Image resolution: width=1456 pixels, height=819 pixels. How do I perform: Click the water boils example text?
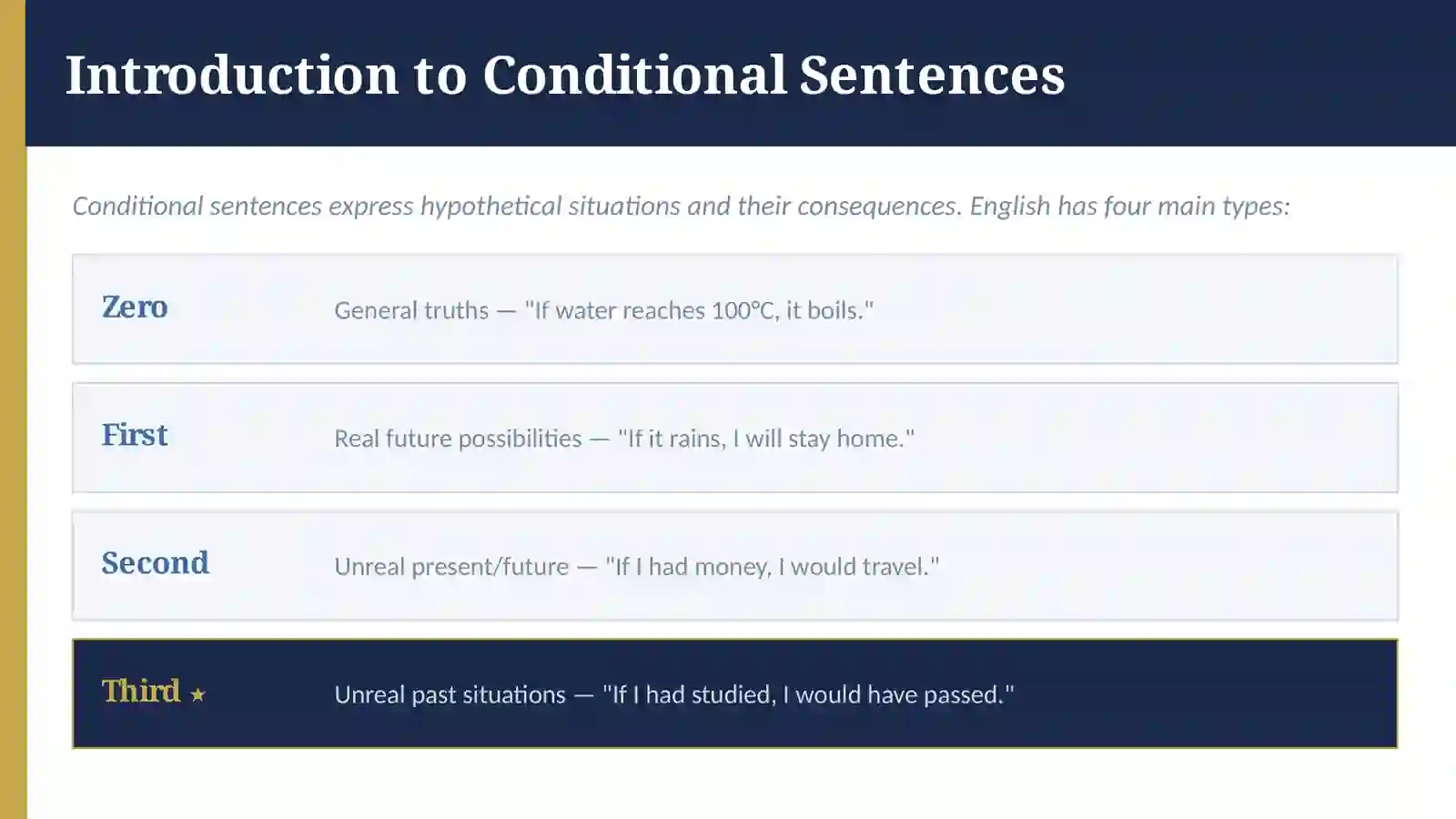pyautogui.click(x=699, y=310)
